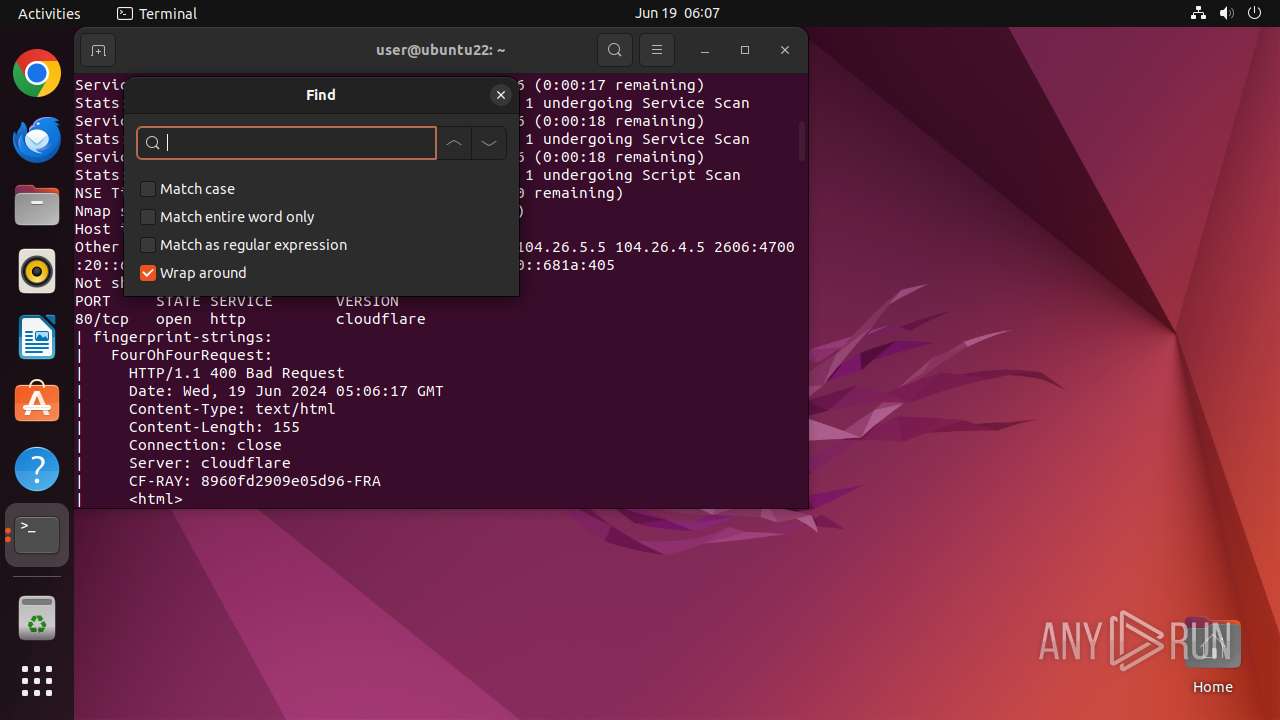This screenshot has width=1280, height=720.
Task: Open the clock and calendar panel
Action: 677,13
